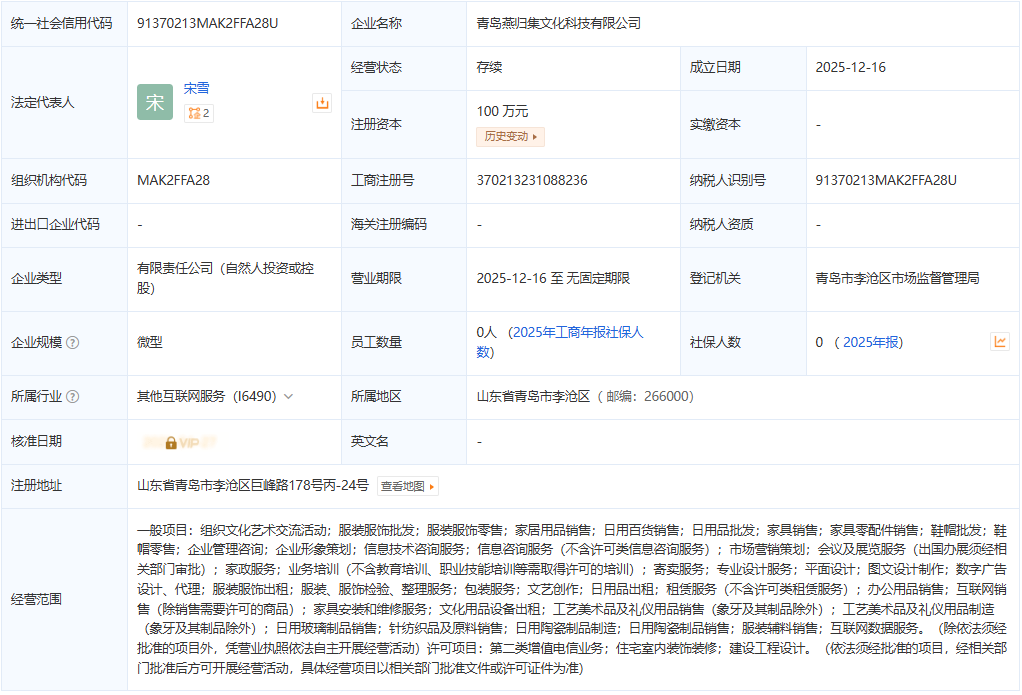This screenshot has width=1022, height=695.
Task: Select the 微型 enterprise scale value
Action: [x=150, y=342]
